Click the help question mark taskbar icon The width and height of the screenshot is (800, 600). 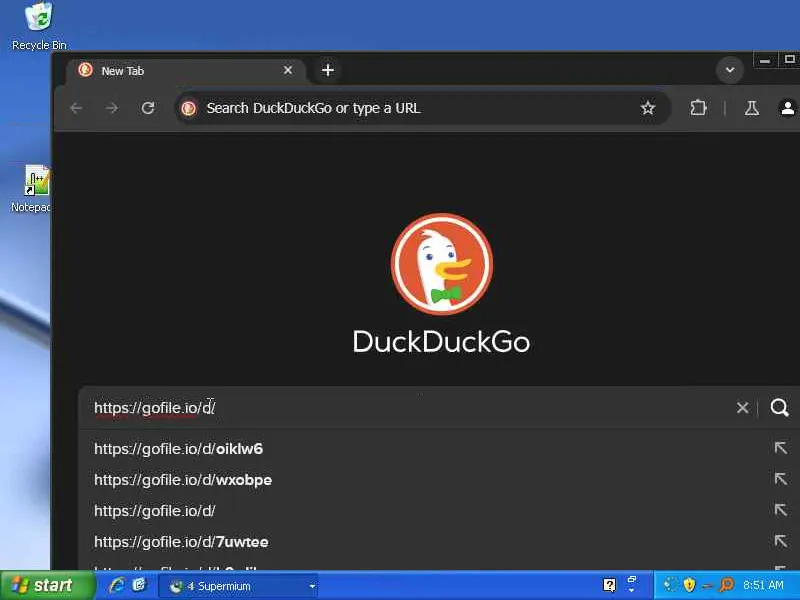609,585
